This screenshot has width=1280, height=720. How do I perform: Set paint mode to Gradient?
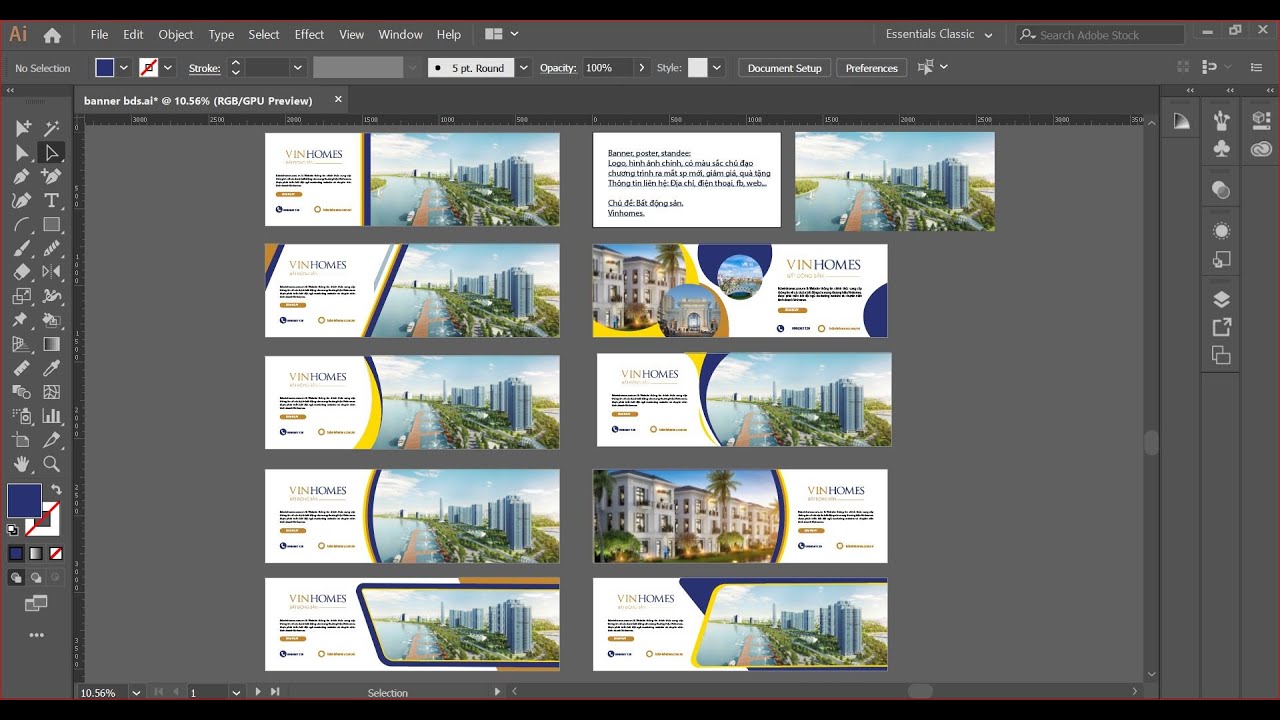(36, 553)
